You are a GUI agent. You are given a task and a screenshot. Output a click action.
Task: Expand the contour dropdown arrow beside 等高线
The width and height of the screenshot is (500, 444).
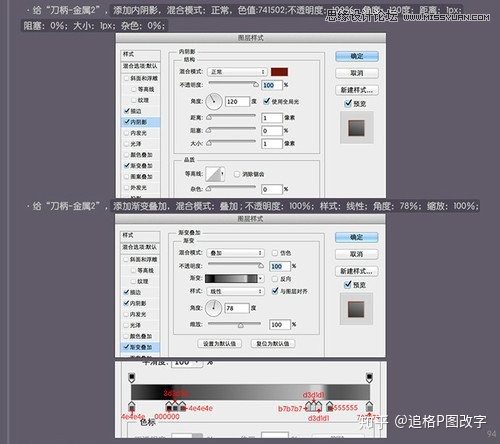[x=222, y=174]
